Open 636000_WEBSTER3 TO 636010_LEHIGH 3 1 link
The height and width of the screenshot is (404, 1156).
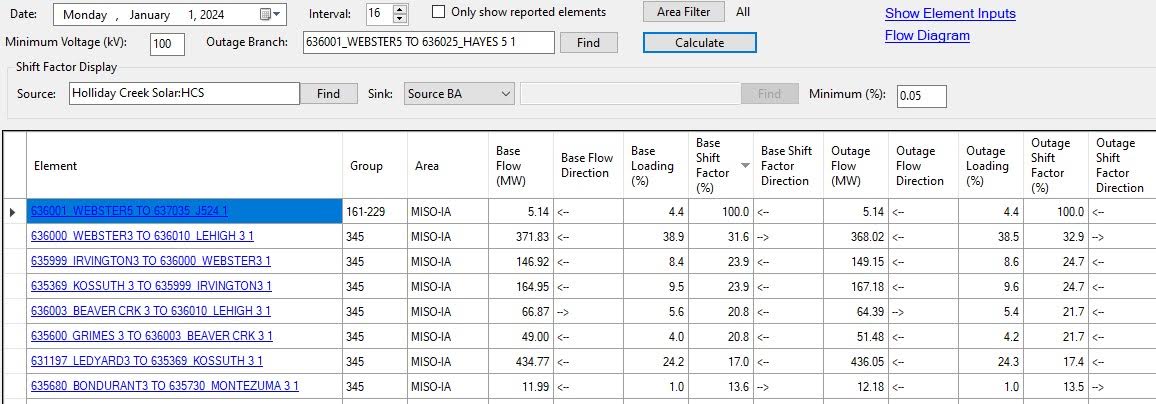(142, 236)
